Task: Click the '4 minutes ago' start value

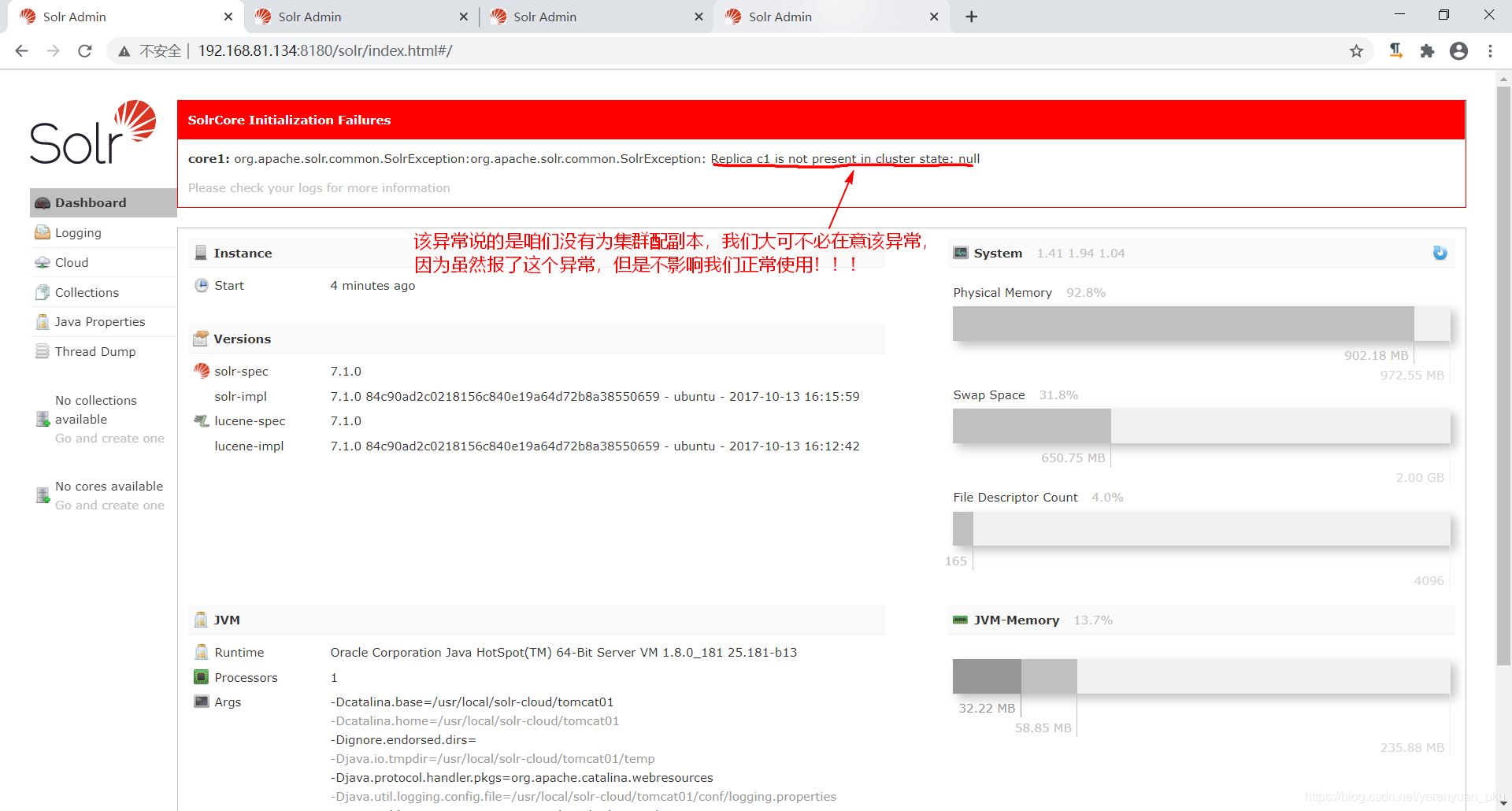Action: click(372, 285)
